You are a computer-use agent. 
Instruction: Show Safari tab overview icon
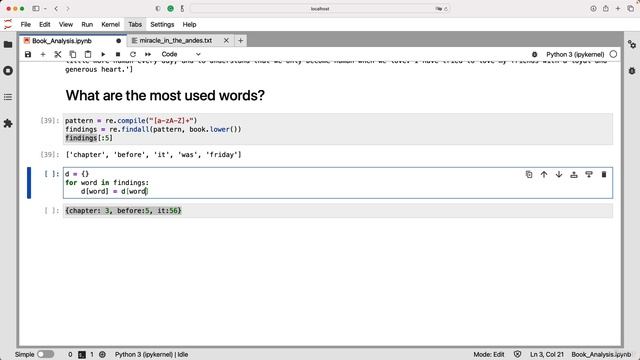tap(630, 9)
